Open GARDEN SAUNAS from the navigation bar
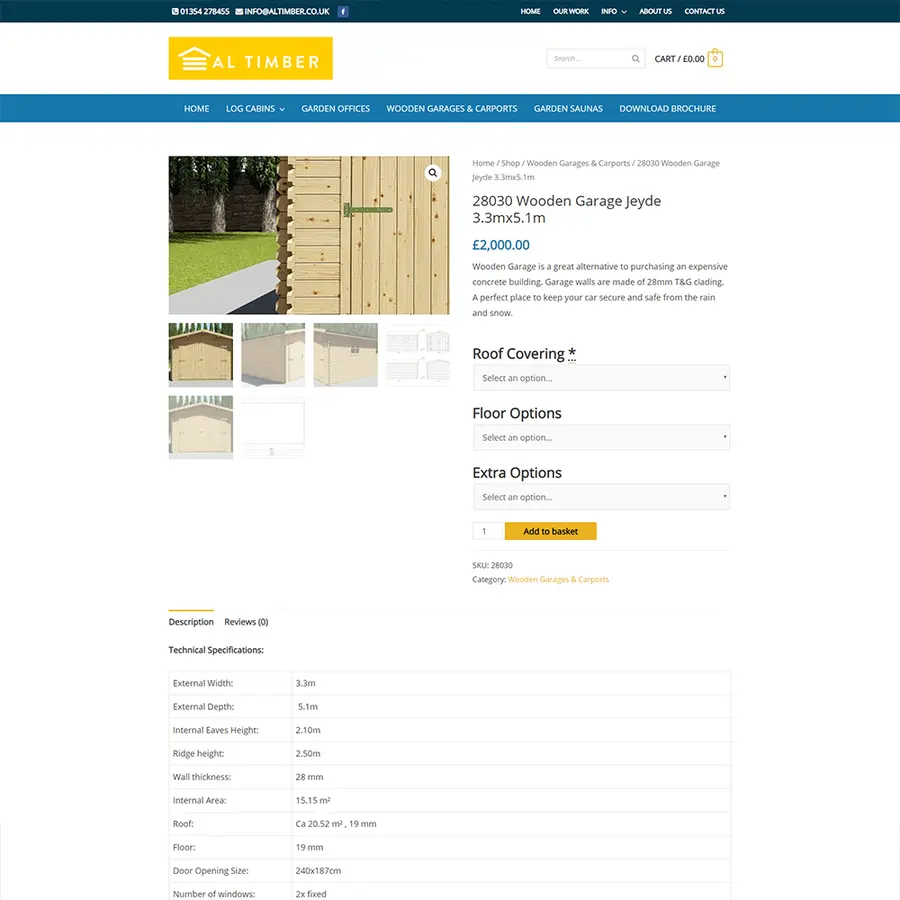 tap(568, 108)
